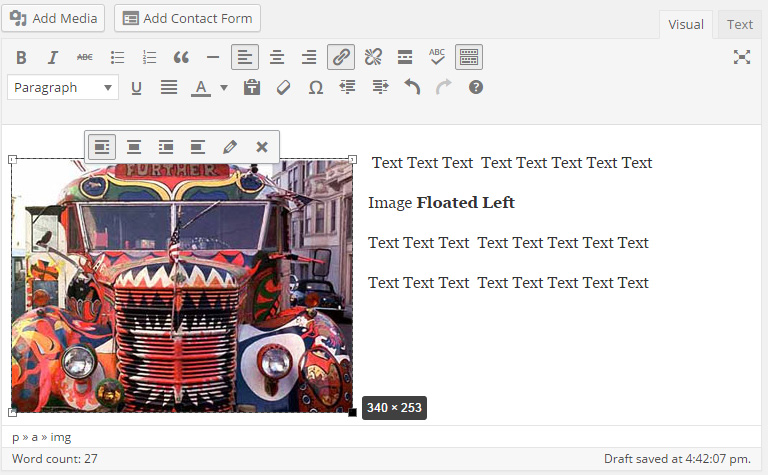Image resolution: width=768 pixels, height=475 pixels.
Task: Insert the Read More tag
Action: click(405, 57)
